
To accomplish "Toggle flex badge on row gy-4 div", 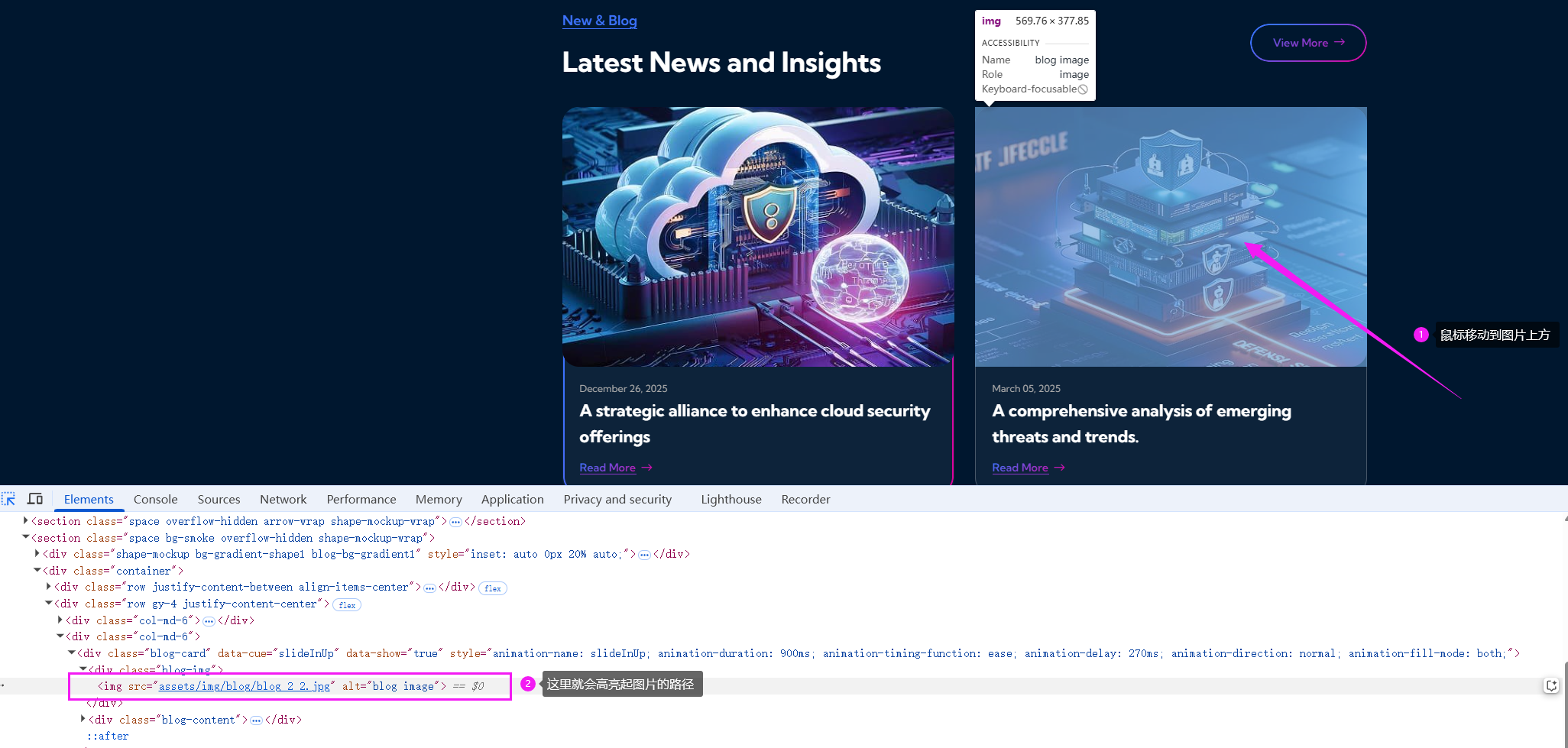I will coord(347,605).
